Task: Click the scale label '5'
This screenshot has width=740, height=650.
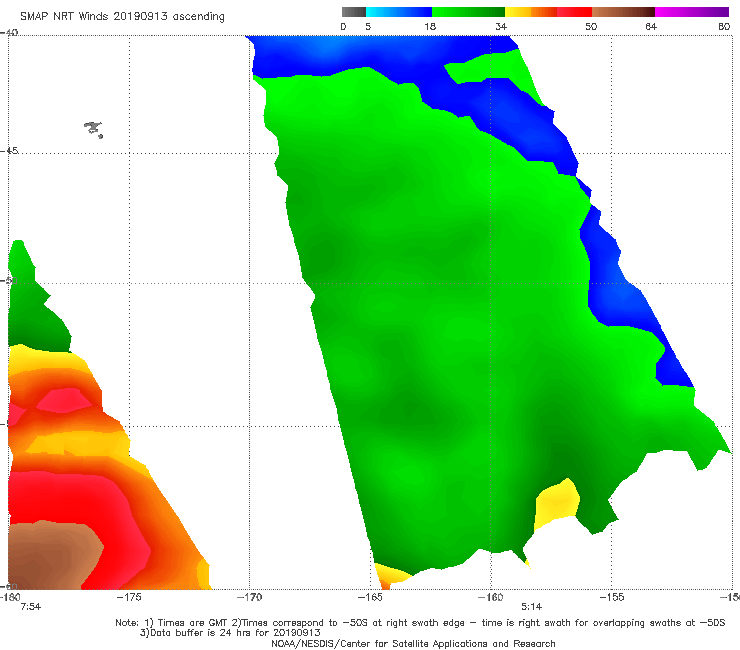Action: point(368,27)
